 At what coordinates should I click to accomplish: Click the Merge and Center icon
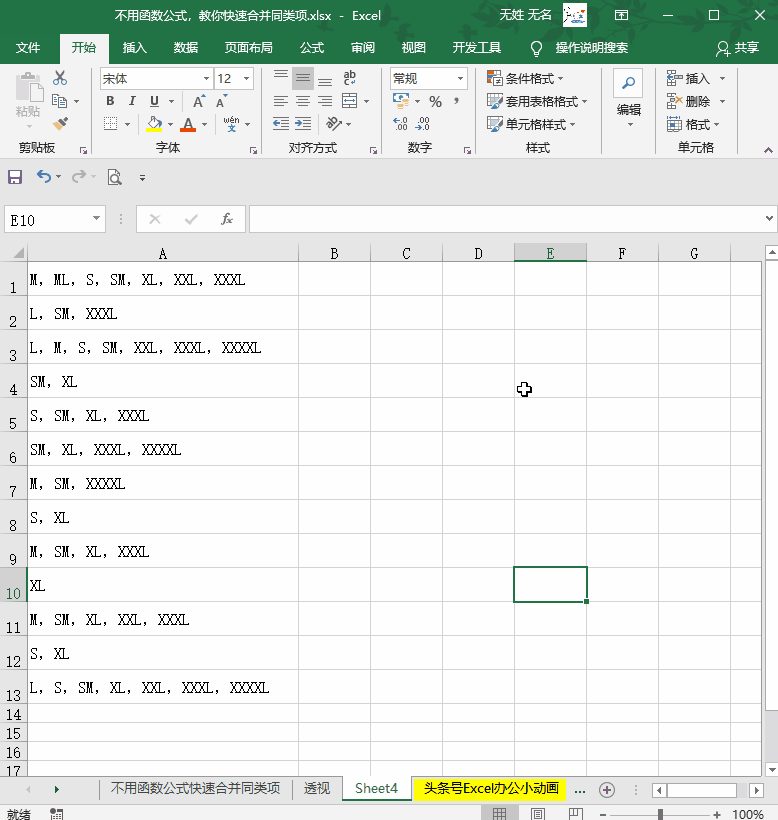349,101
